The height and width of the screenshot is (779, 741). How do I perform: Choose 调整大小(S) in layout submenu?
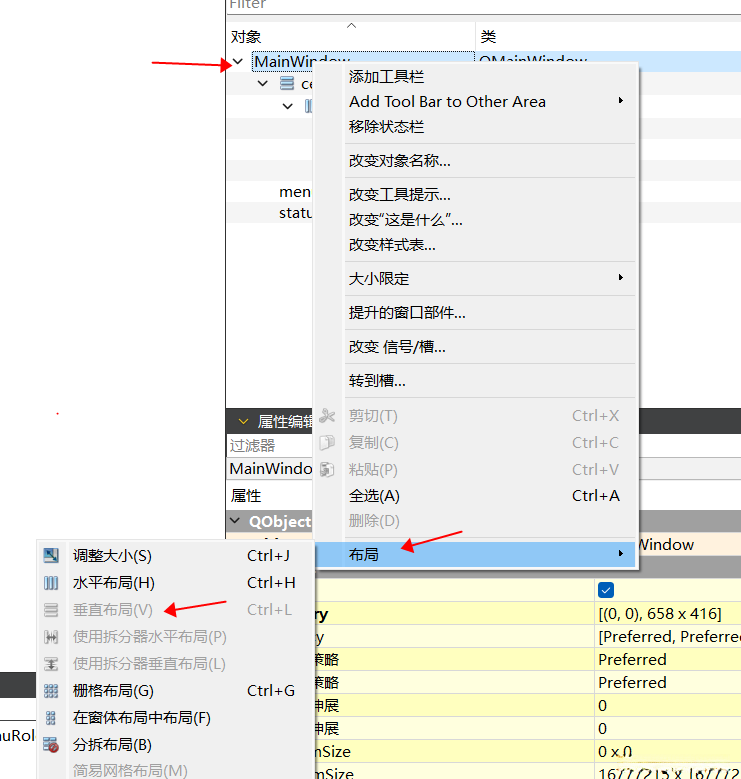click(x=112, y=555)
